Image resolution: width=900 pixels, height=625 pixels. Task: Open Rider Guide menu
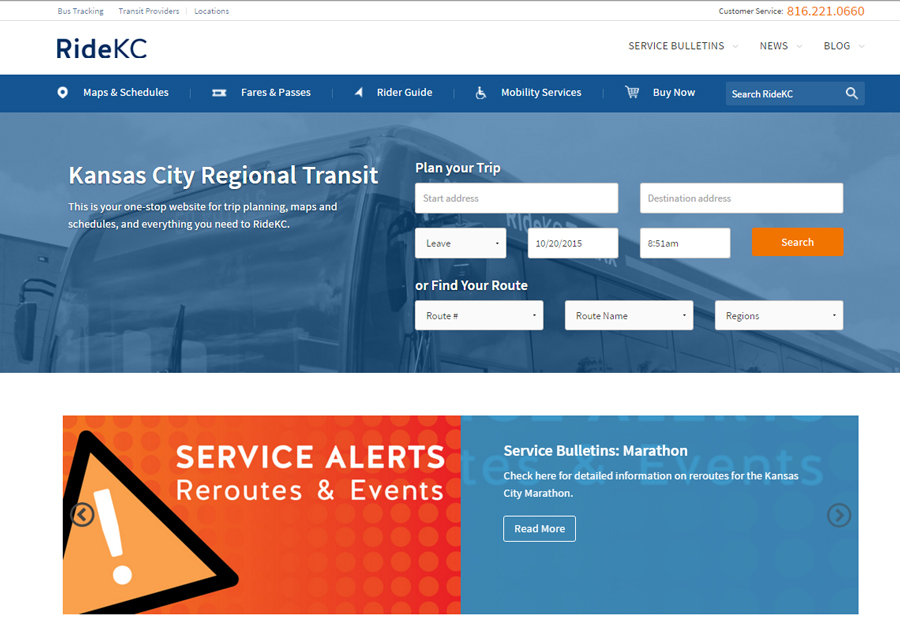coord(404,92)
